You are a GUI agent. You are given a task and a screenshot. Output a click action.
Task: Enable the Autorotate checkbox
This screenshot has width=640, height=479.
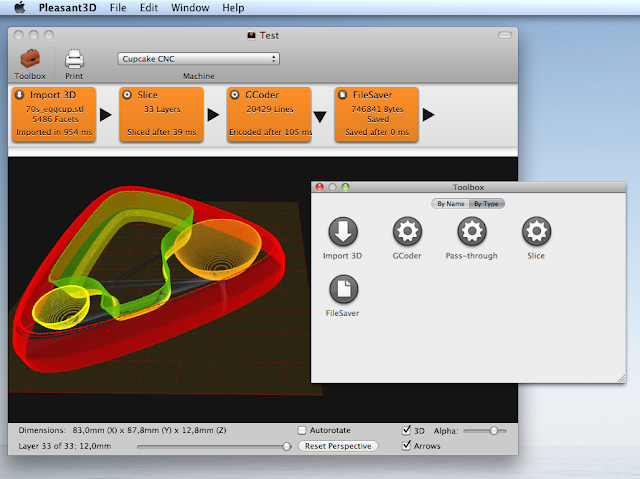point(303,430)
